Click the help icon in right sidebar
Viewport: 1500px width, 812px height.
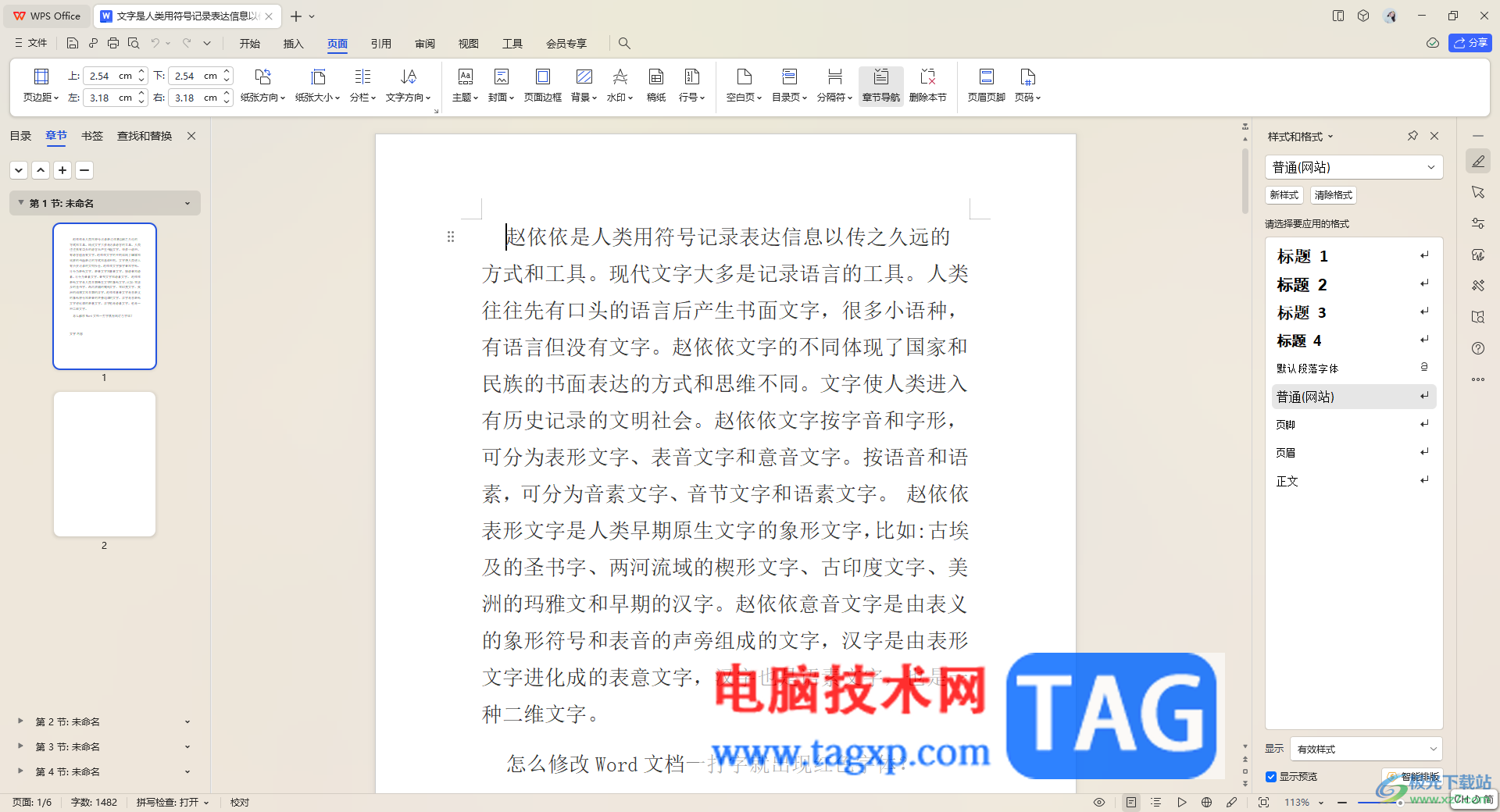click(1478, 348)
